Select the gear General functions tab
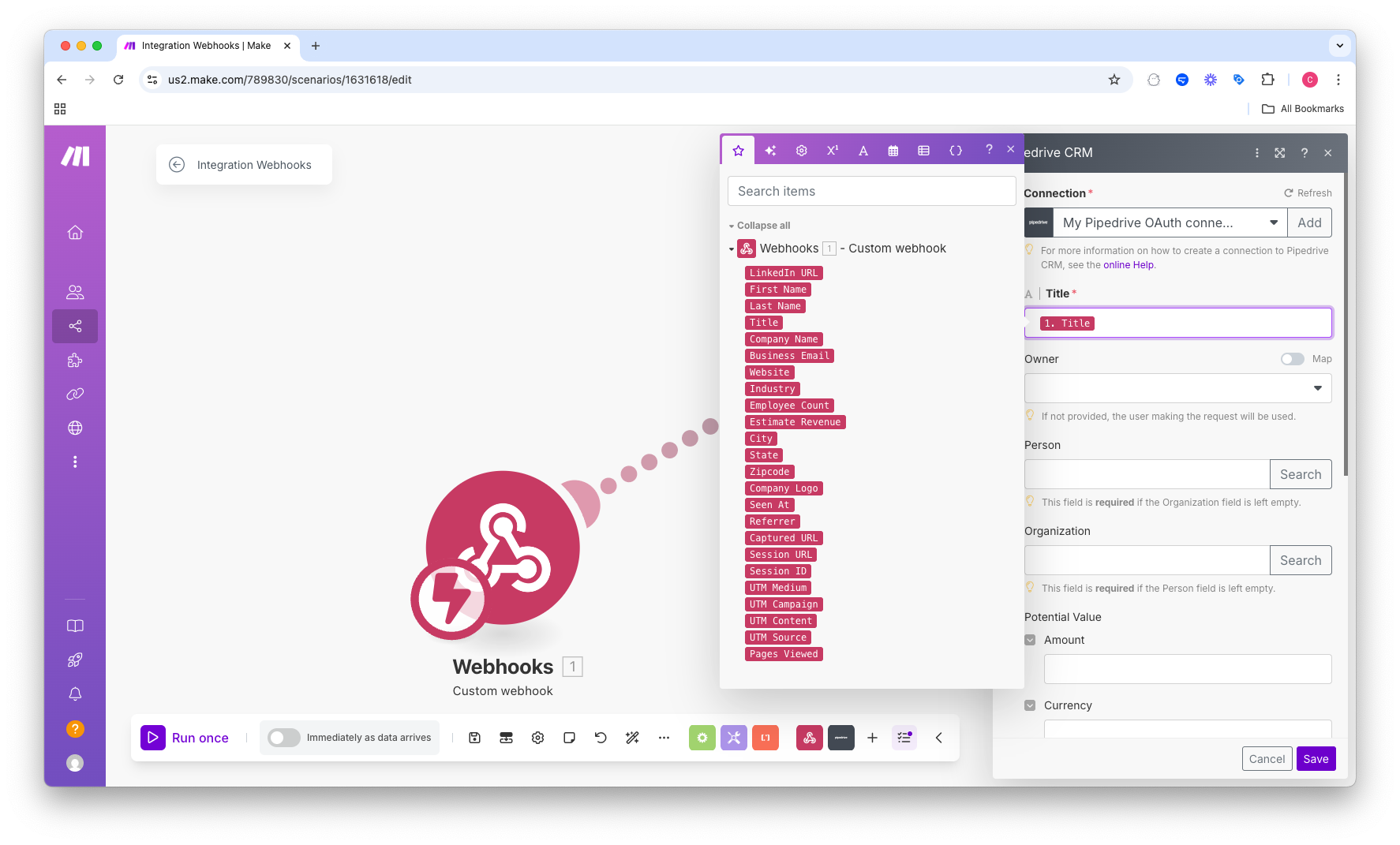 coord(801,150)
